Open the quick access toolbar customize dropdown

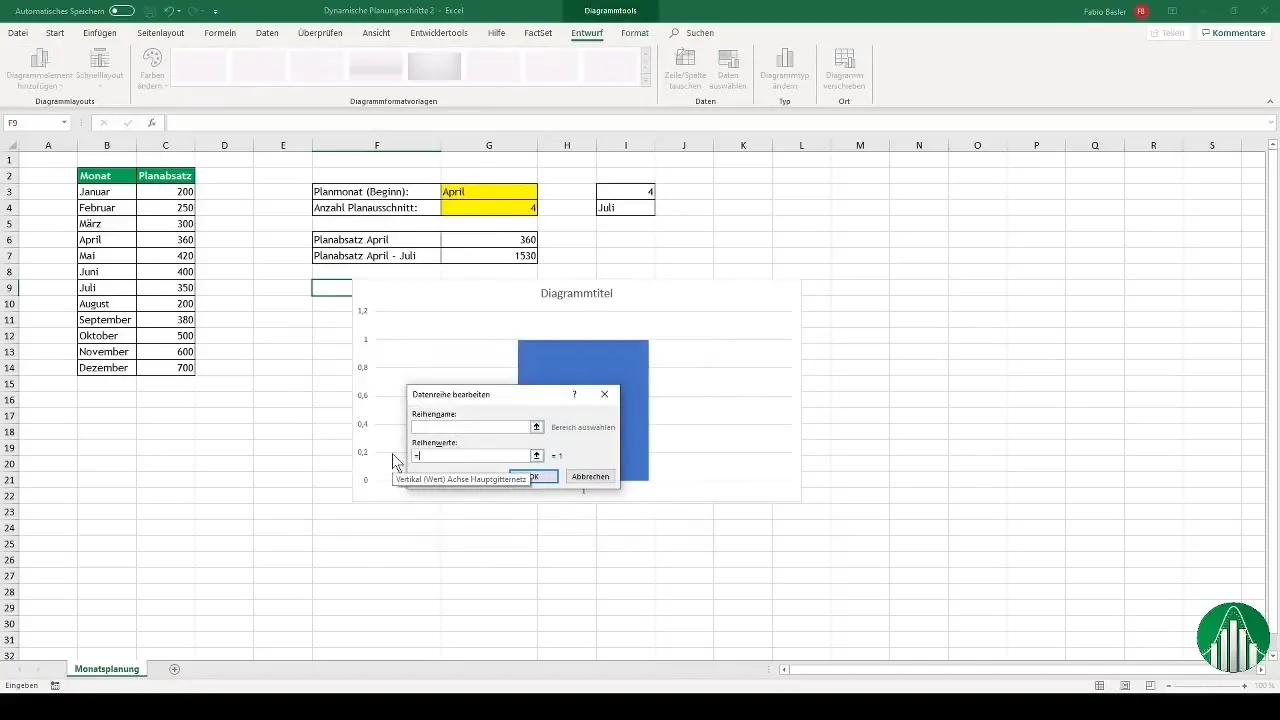216,11
